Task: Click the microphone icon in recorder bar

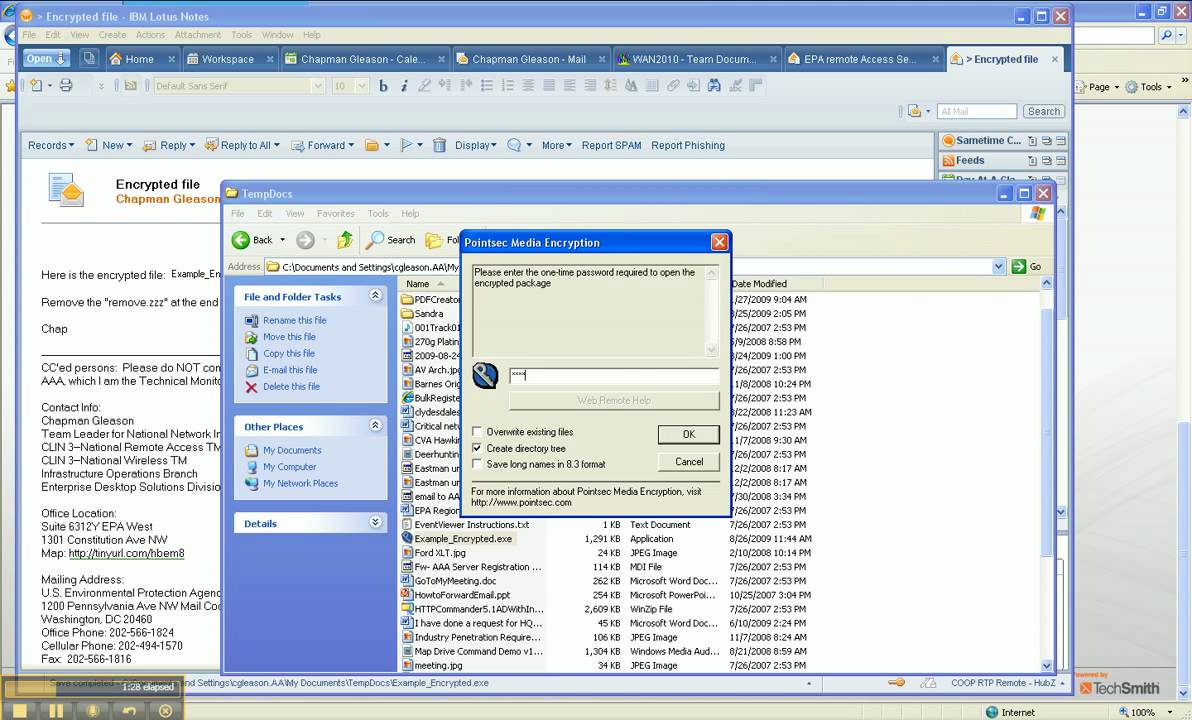Action: point(93,711)
